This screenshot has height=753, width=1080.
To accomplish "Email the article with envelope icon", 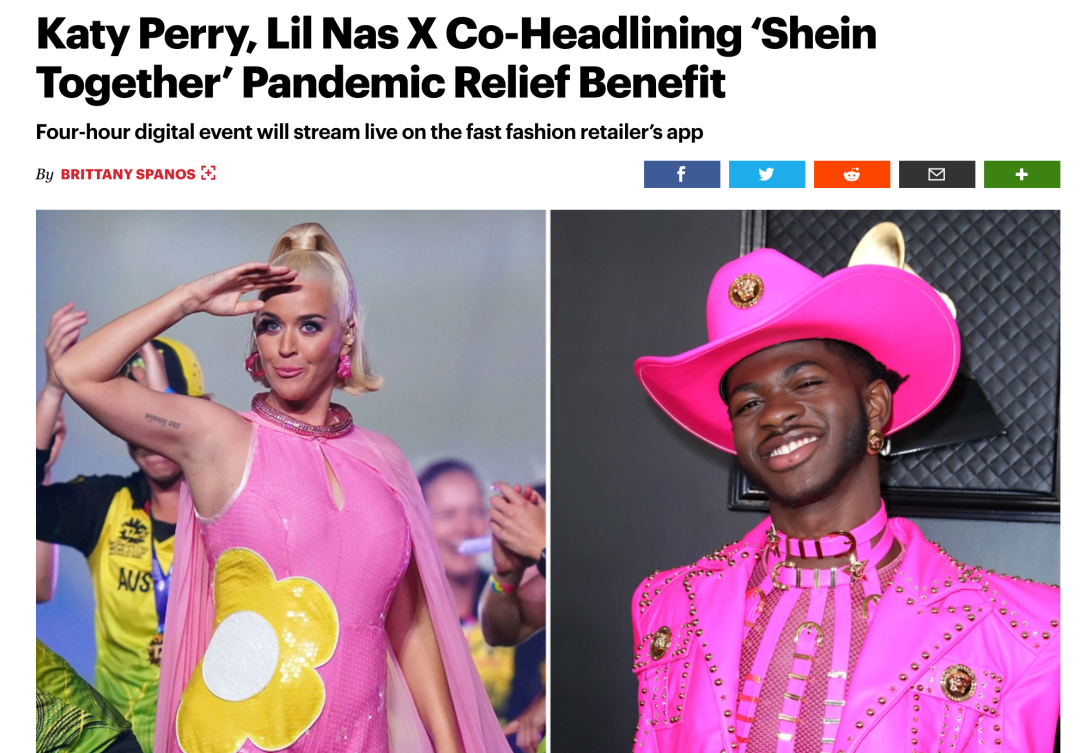I will click(x=937, y=174).
